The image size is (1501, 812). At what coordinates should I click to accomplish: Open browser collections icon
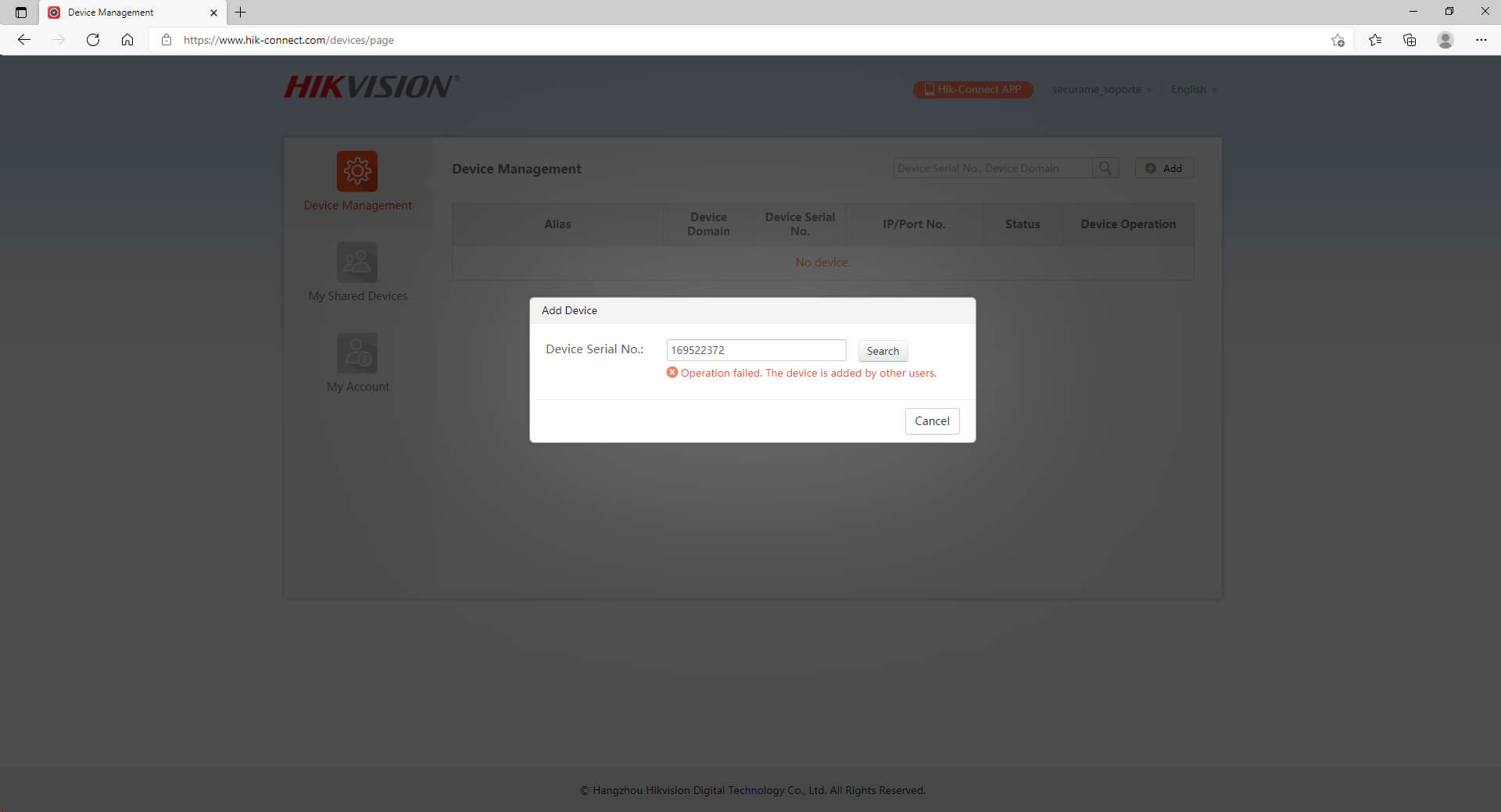1410,40
